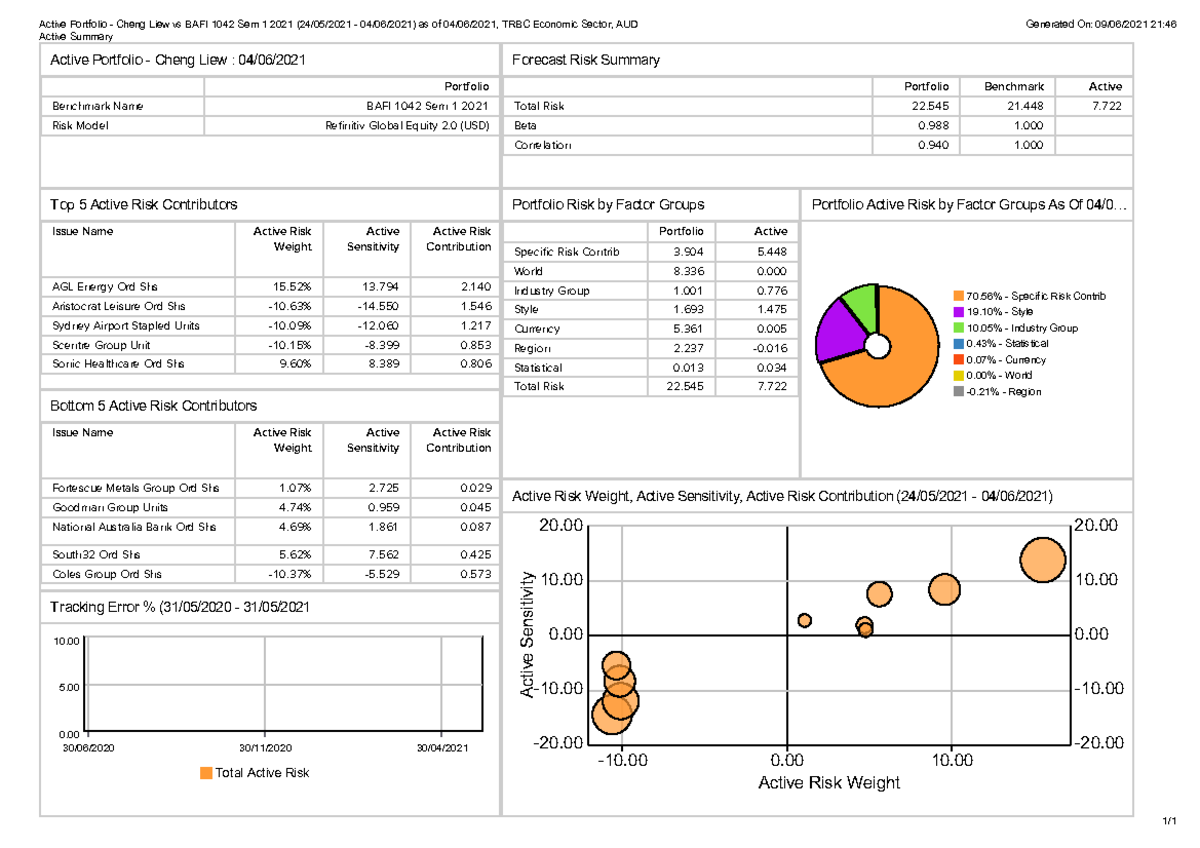Click the 2.140 active risk contribution value
1200x848 pixels.
tap(476, 287)
